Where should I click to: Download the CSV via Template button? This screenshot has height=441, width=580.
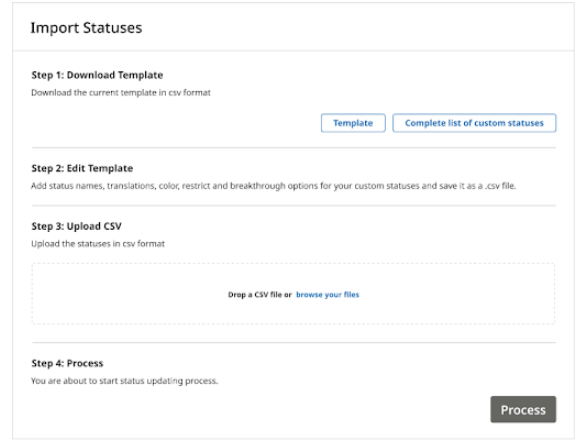pos(353,123)
